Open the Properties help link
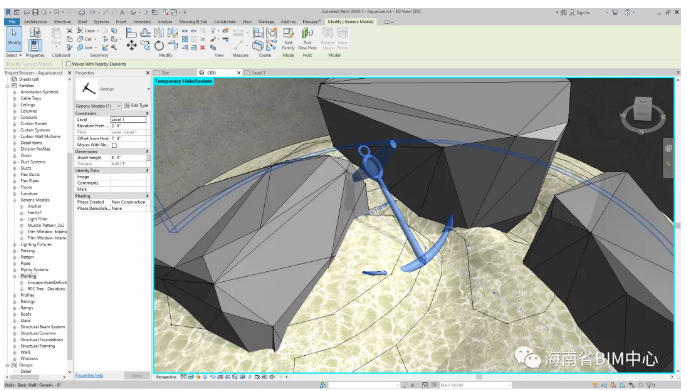The width and height of the screenshot is (687, 391). [89, 376]
